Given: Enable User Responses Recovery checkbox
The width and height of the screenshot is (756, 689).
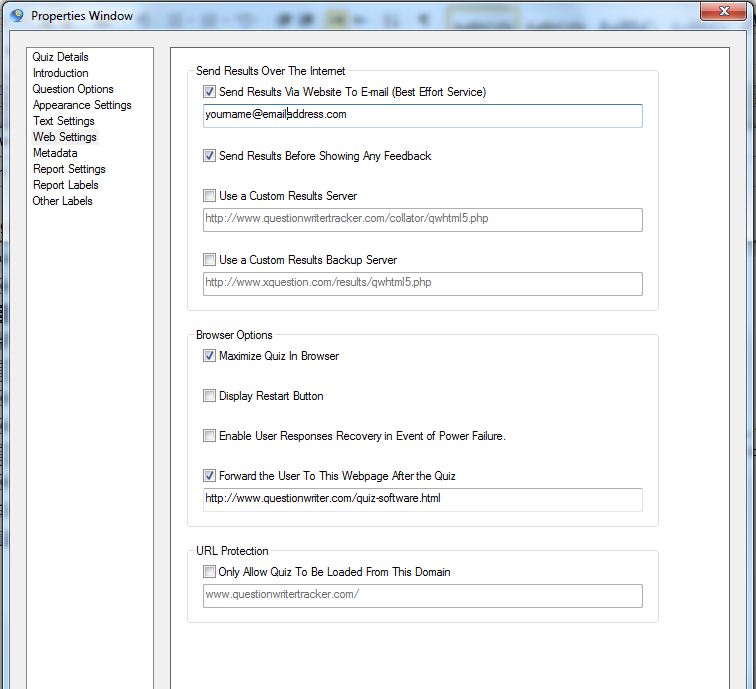Looking at the screenshot, I should (x=209, y=436).
